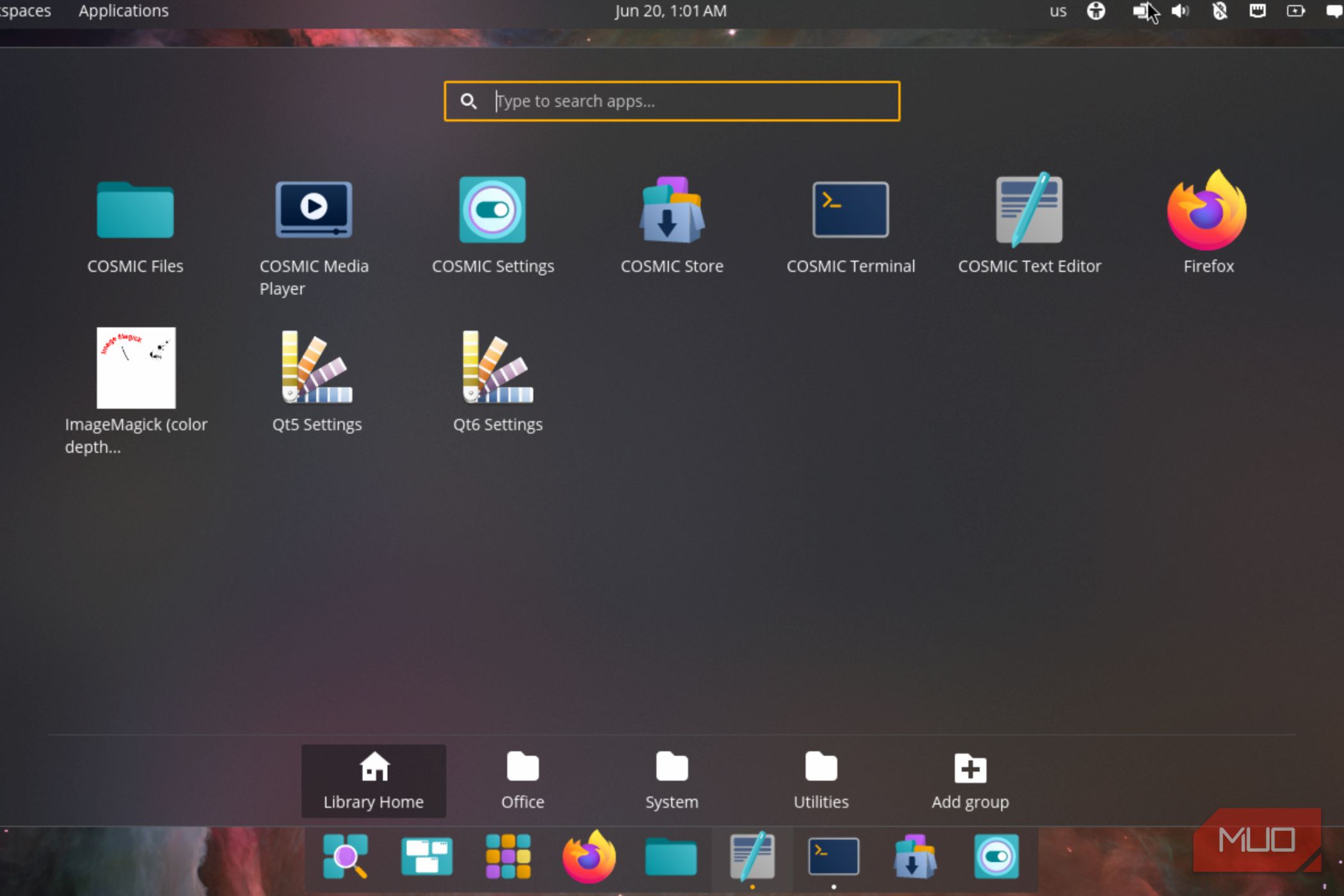Open Firefox from the dock
The height and width of the screenshot is (896, 1344).
tap(589, 856)
